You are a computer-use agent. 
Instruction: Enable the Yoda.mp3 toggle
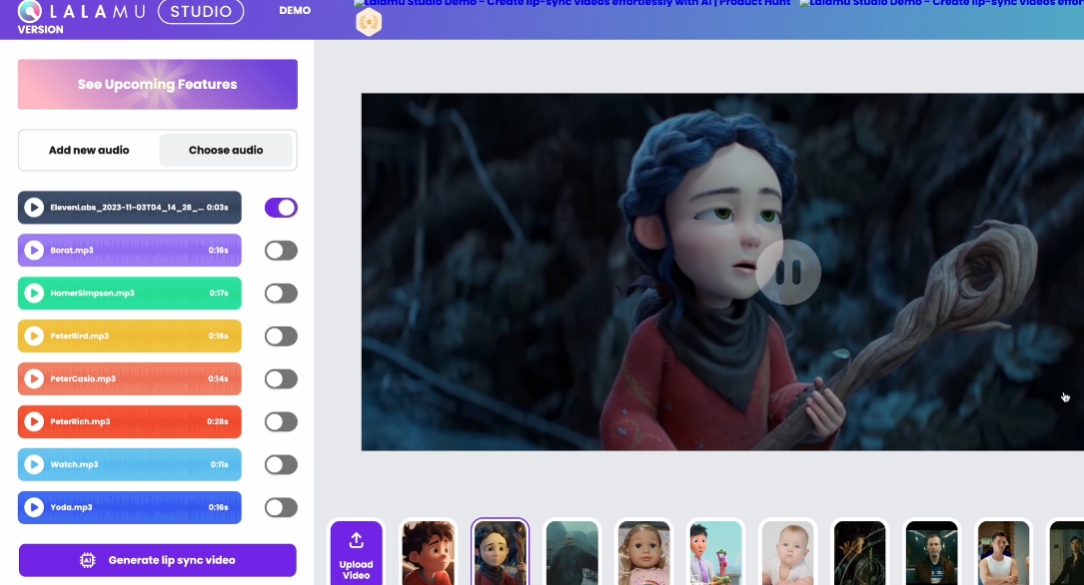tap(281, 508)
